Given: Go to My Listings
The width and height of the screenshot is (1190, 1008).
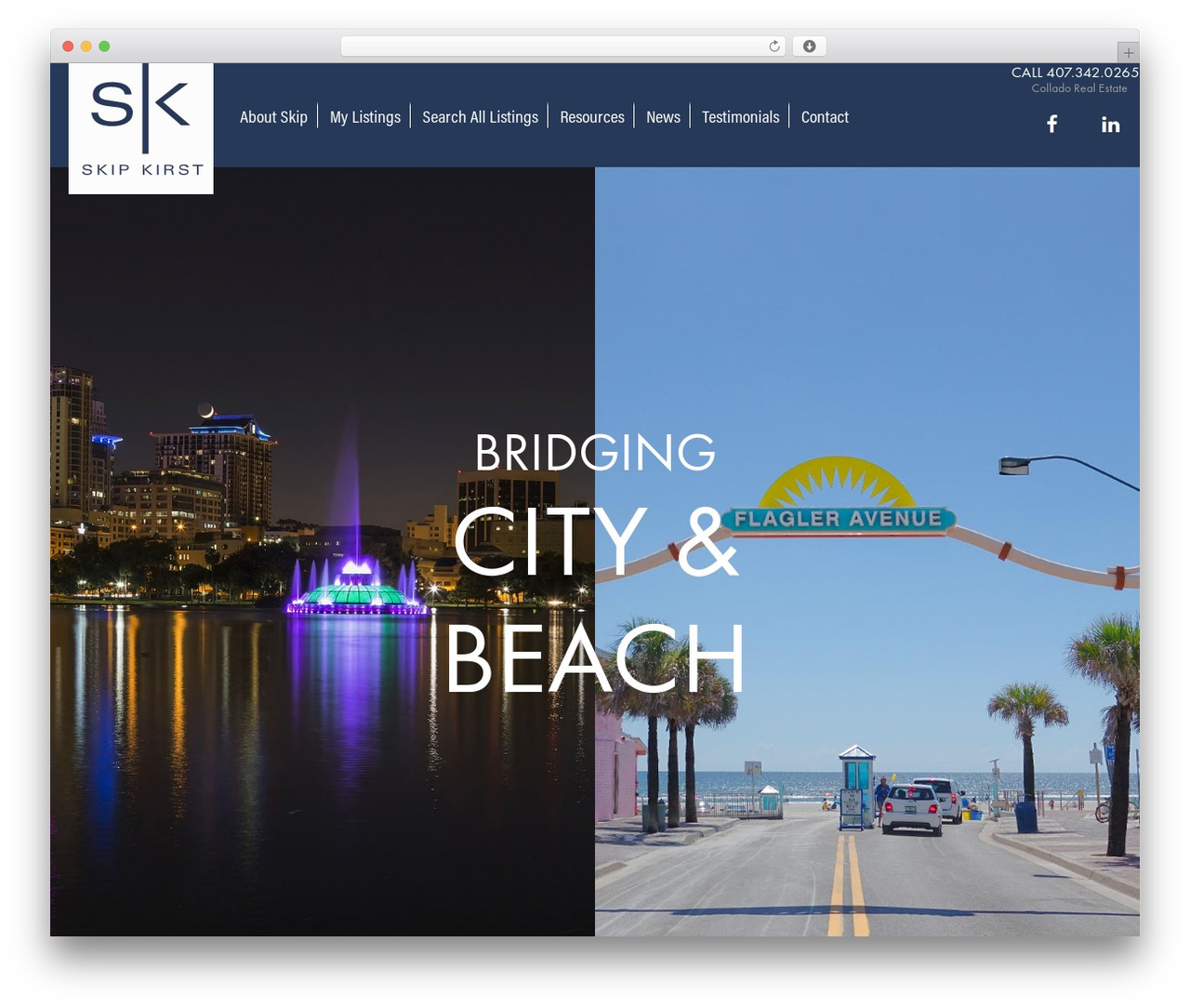Looking at the screenshot, I should tap(364, 117).
